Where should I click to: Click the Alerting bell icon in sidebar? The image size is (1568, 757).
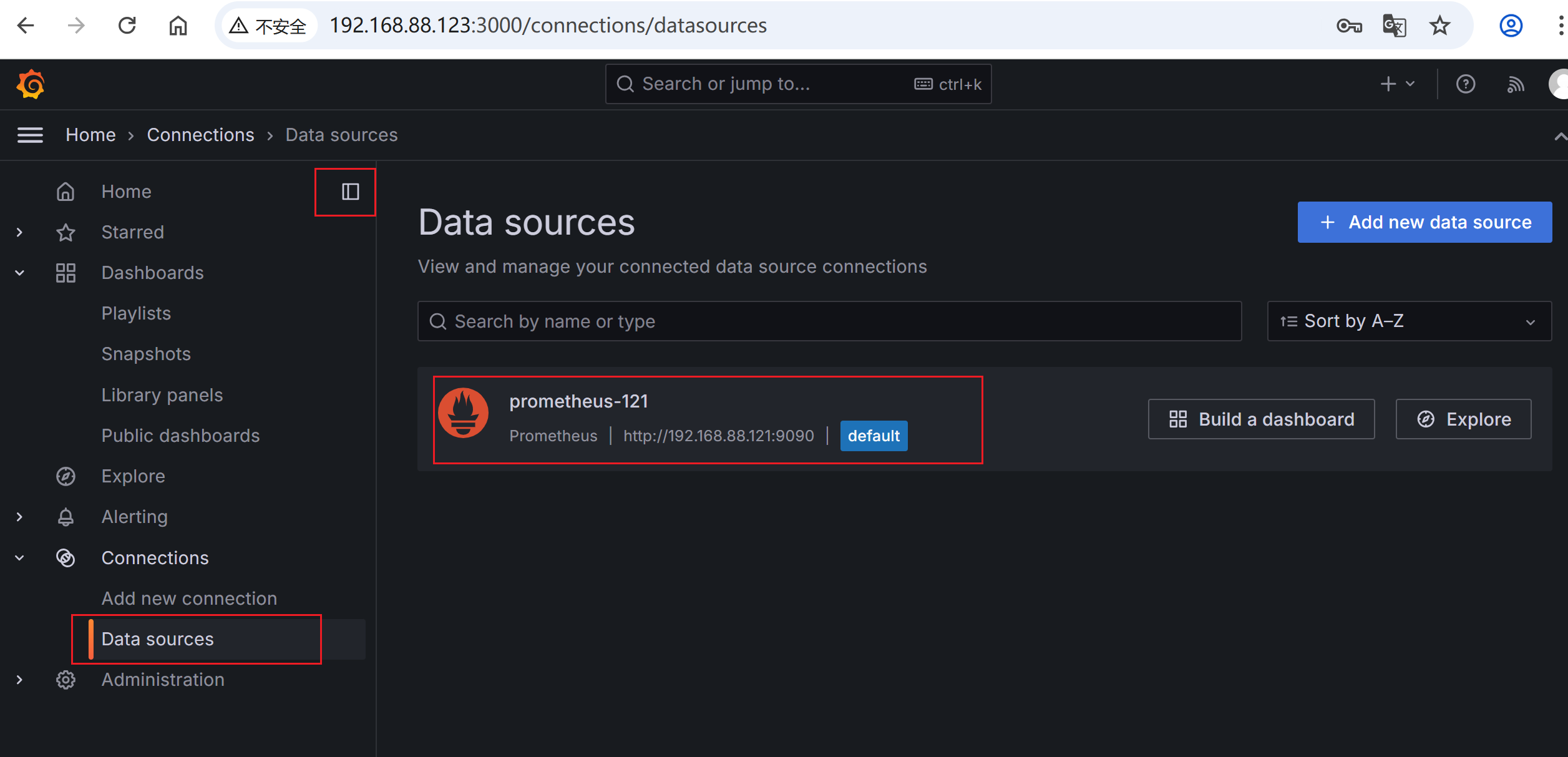(66, 517)
